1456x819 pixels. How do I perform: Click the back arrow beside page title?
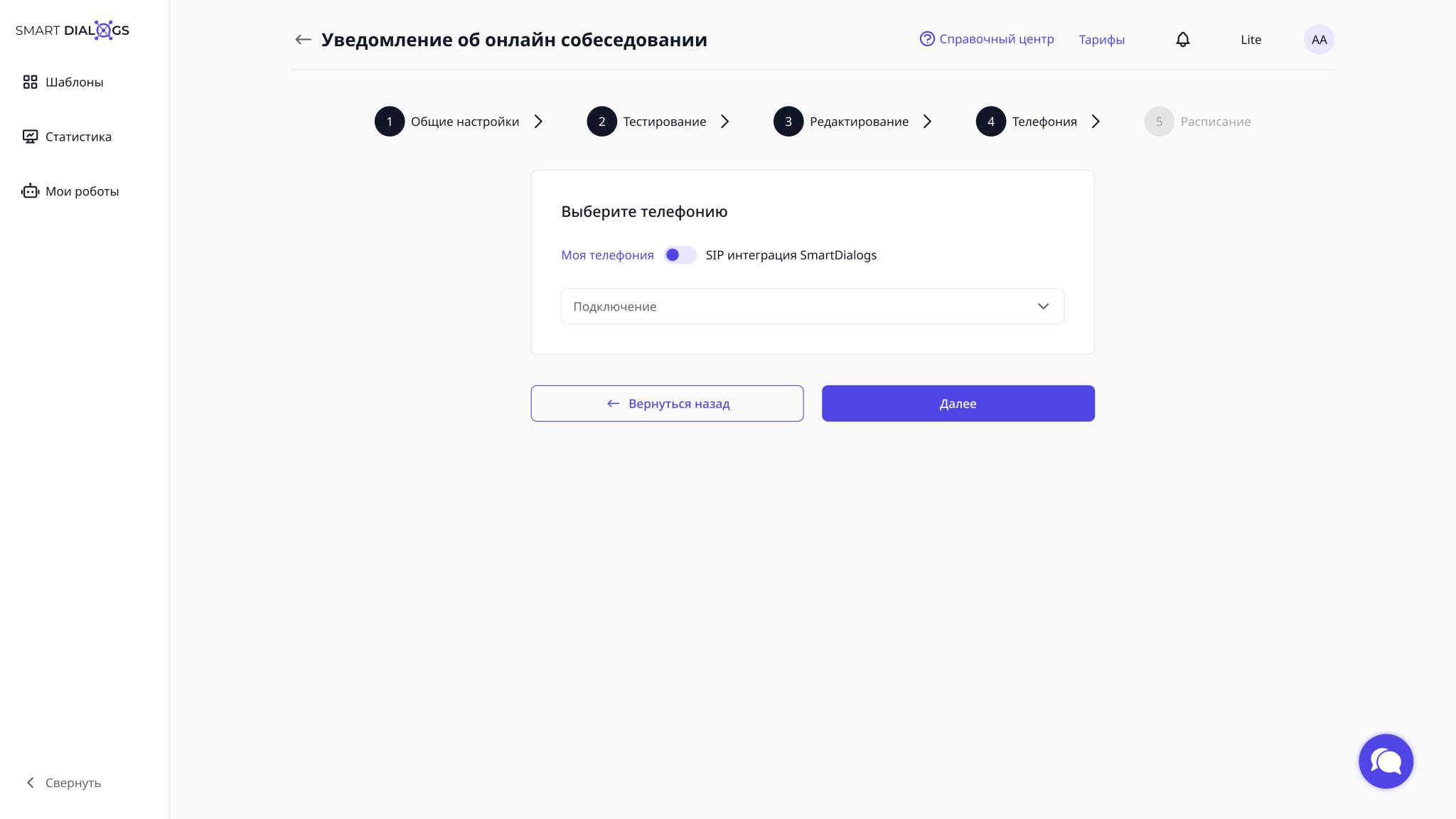(x=303, y=40)
